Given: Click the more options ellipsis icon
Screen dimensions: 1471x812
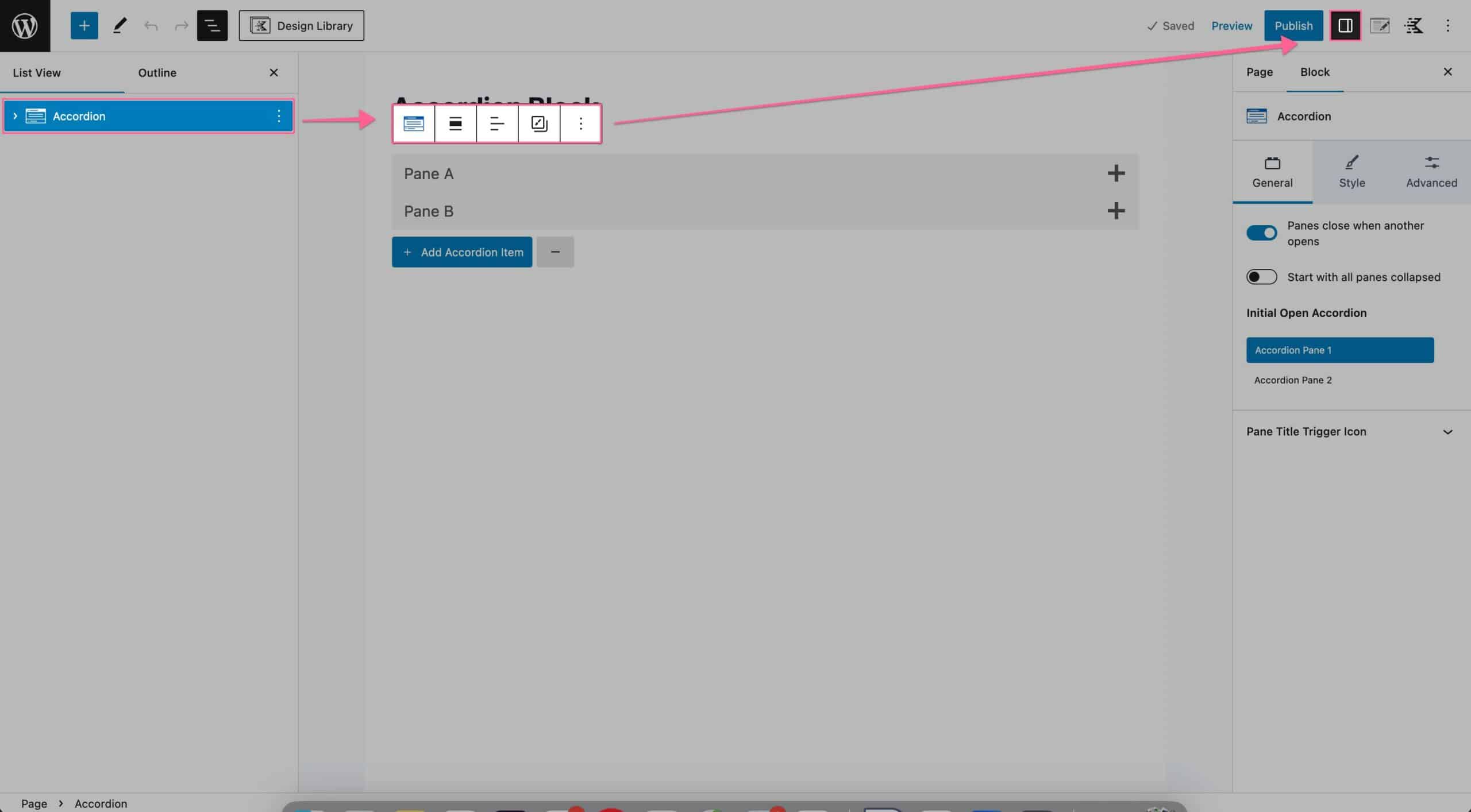Looking at the screenshot, I should click(580, 123).
